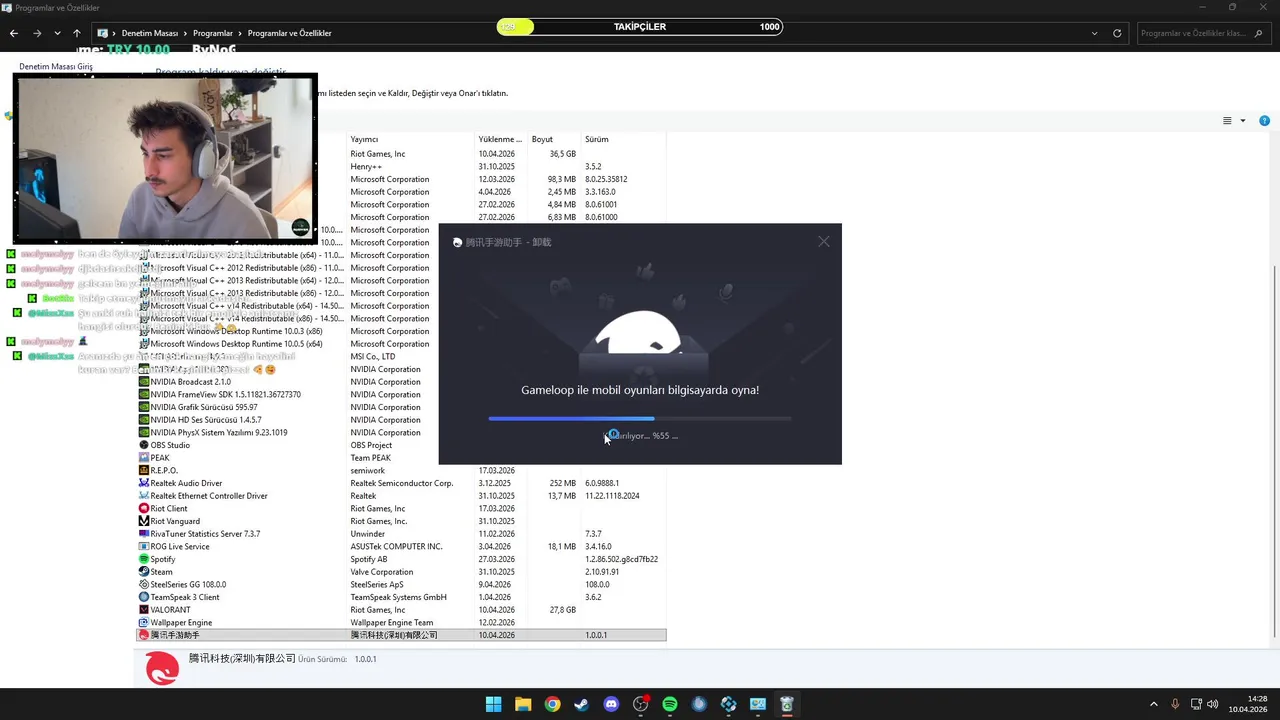Click the OBS Studio icon in list
This screenshot has height=720, width=1280.
144,445
